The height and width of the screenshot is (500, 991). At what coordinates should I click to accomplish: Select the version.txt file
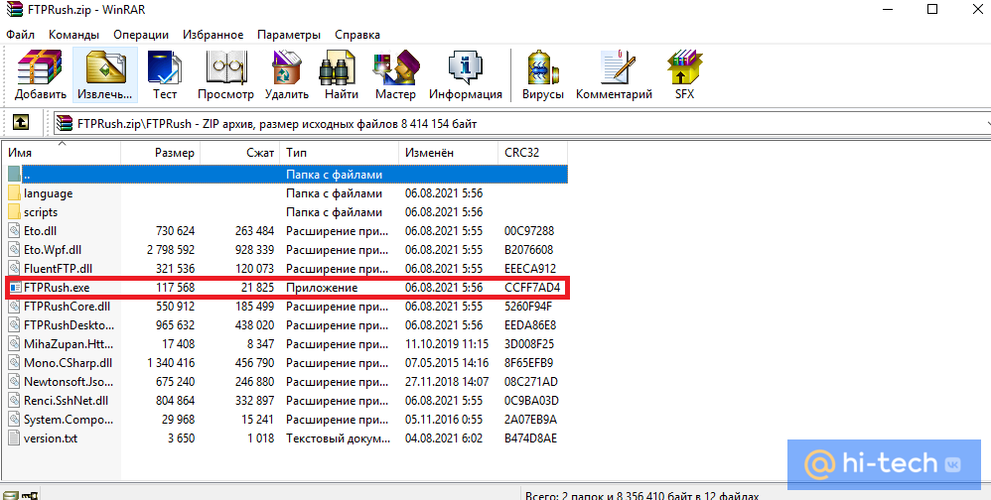tap(53, 438)
